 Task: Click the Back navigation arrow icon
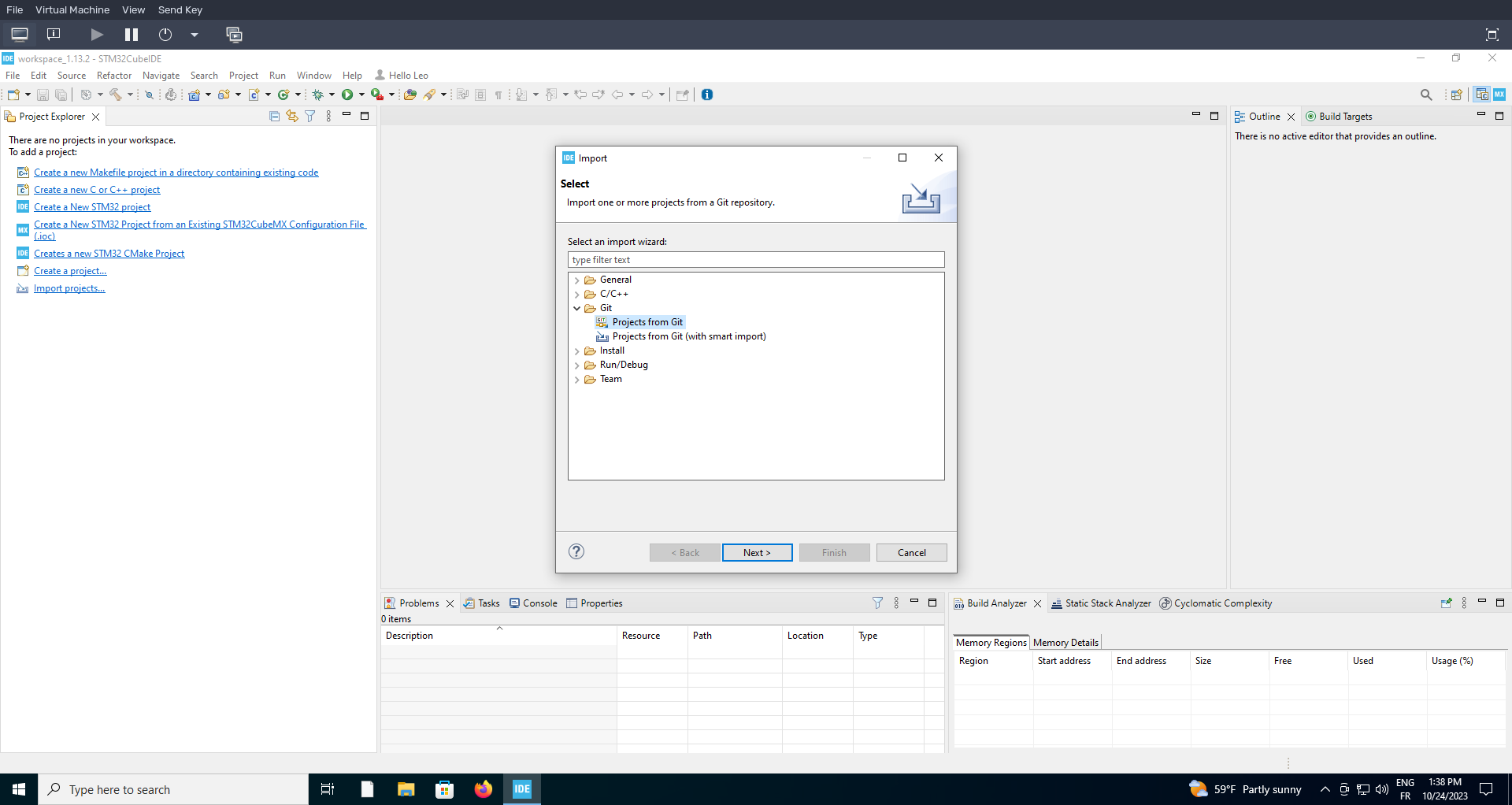[618, 95]
